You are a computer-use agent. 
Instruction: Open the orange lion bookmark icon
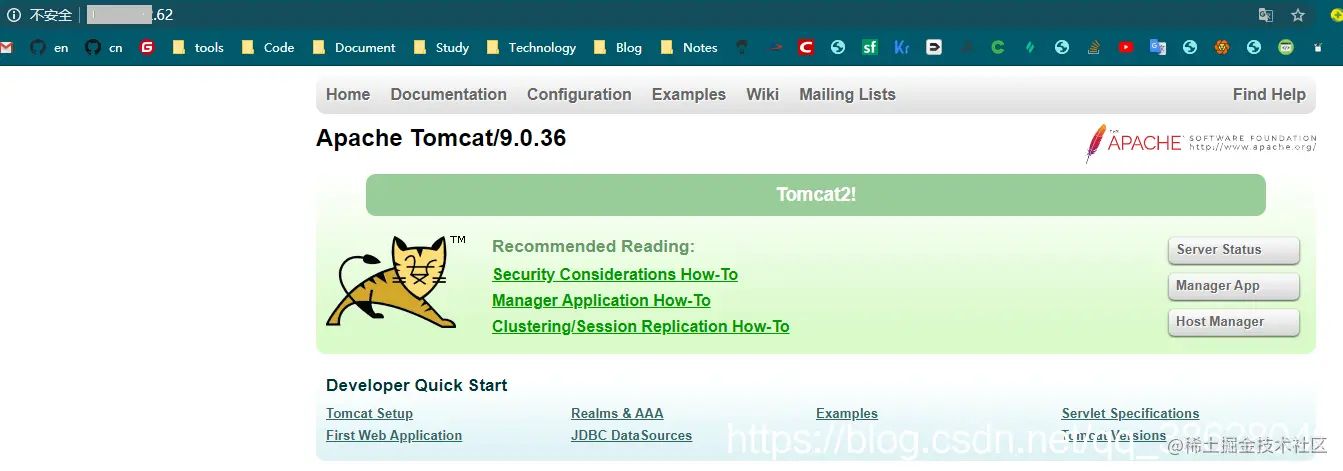tap(1222, 47)
